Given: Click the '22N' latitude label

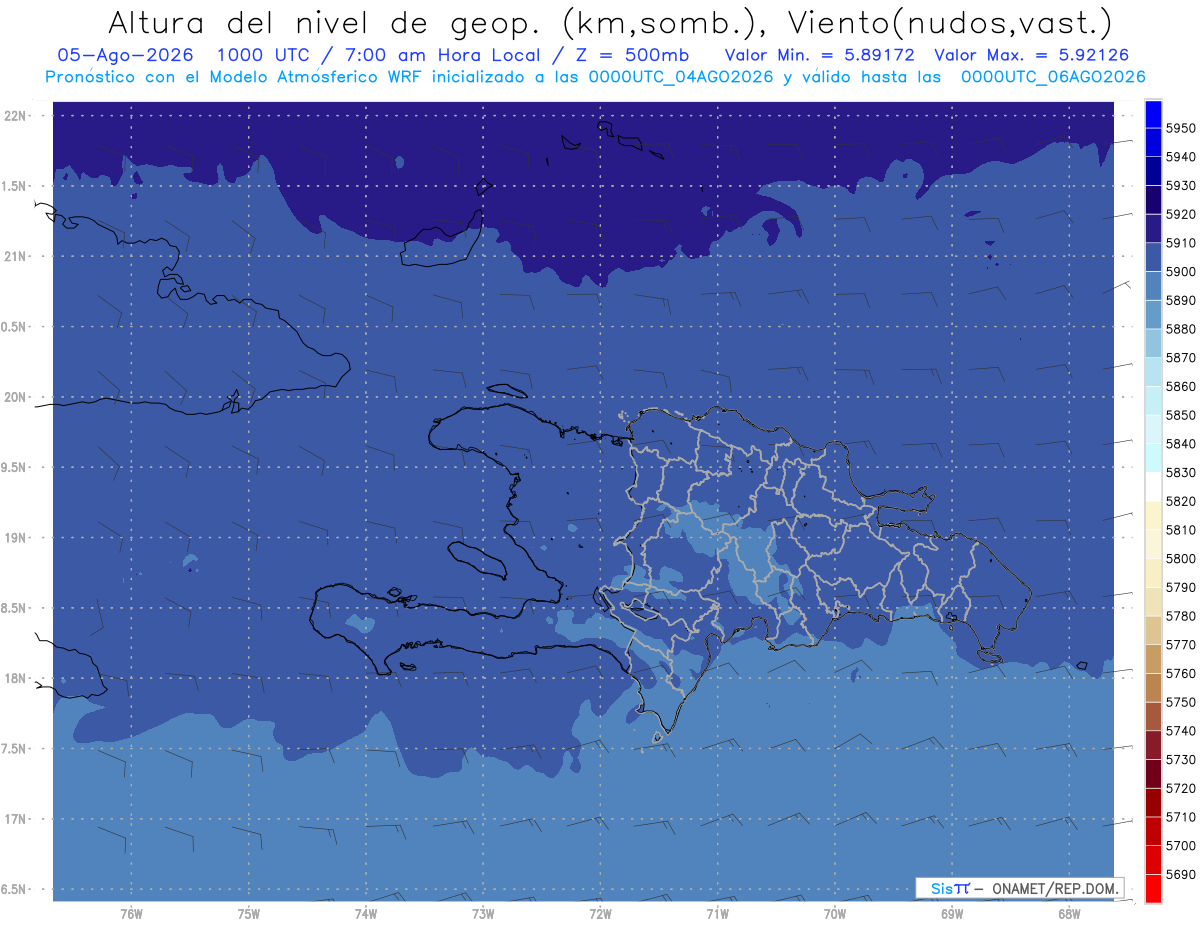Looking at the screenshot, I should click(15, 116).
